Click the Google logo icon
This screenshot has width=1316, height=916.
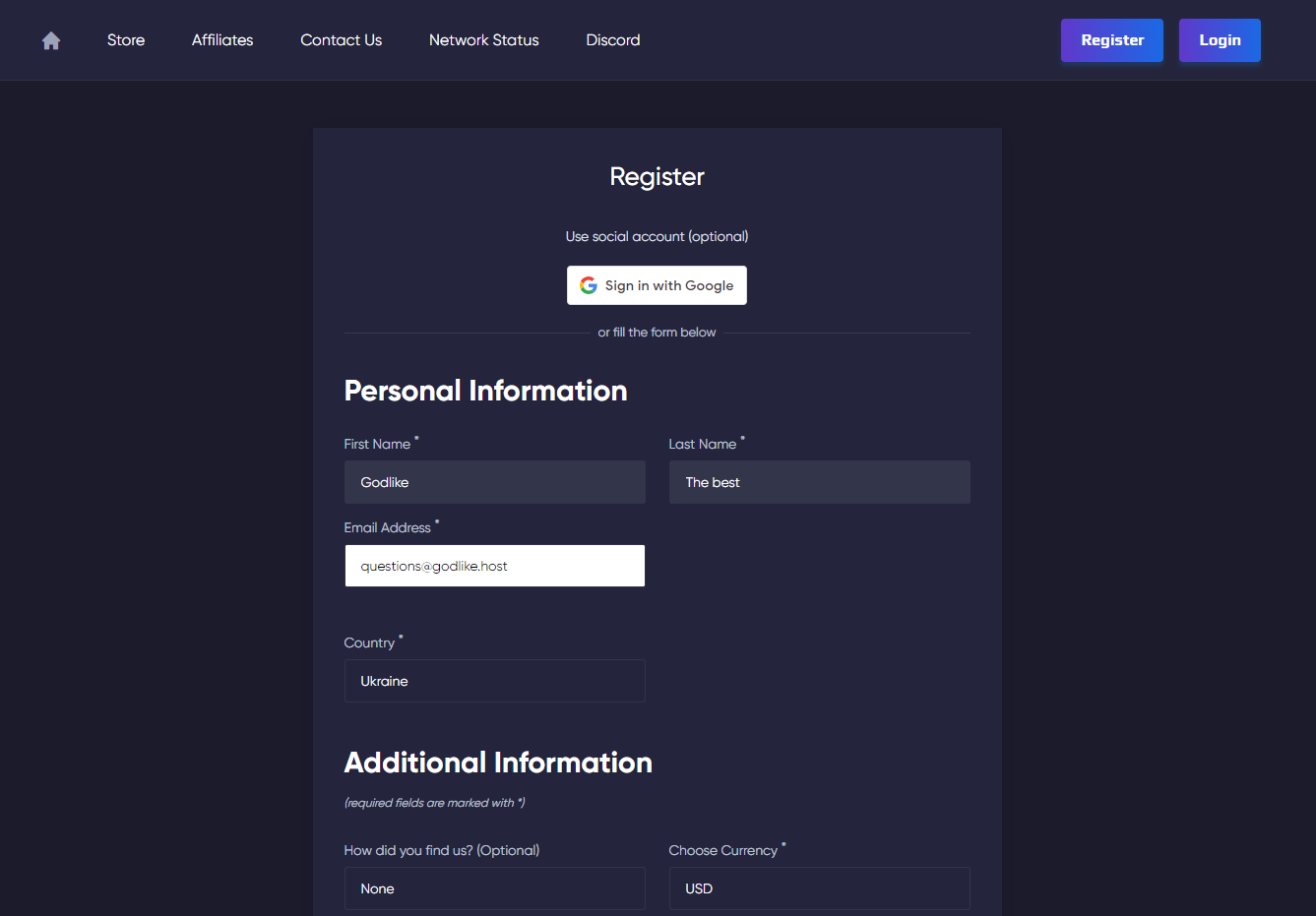(589, 285)
